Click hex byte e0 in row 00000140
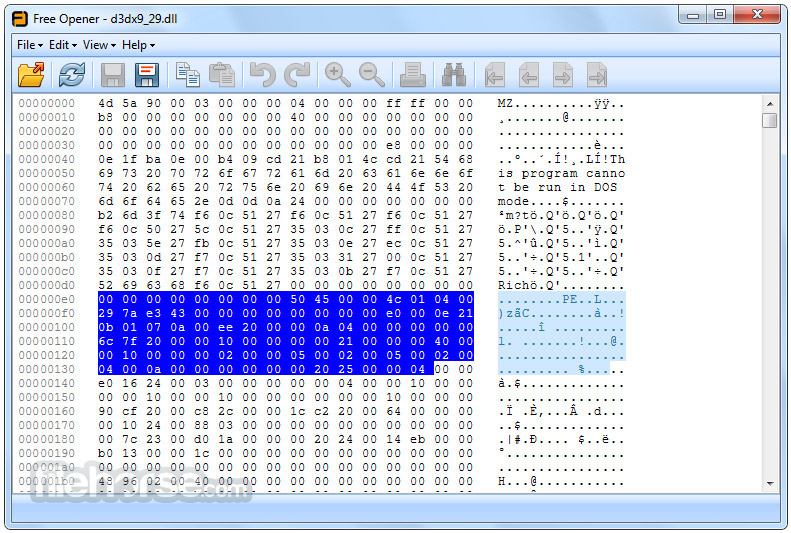The height and width of the screenshot is (533, 791). point(105,383)
